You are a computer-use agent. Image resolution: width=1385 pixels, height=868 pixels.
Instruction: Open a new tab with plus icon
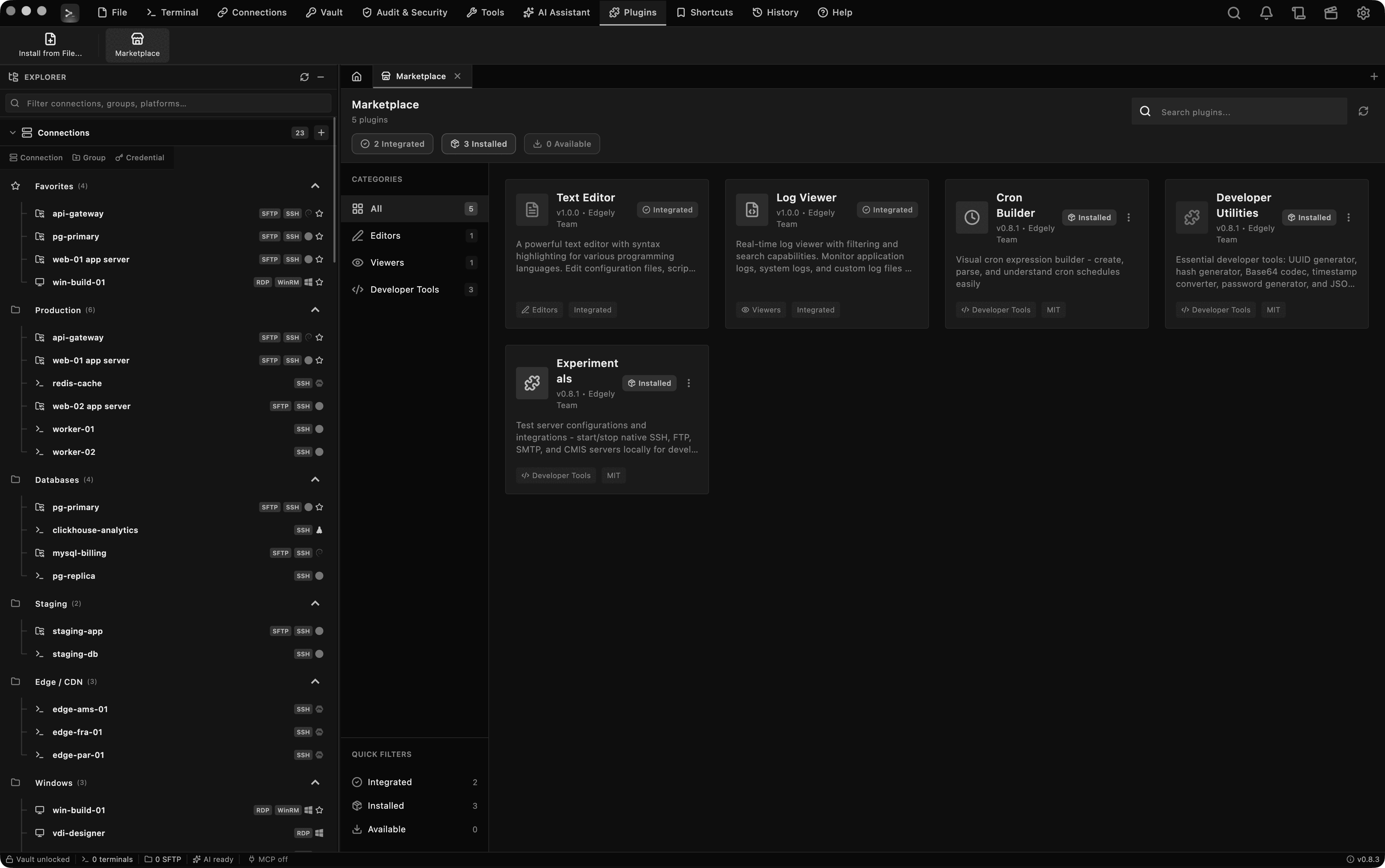[1374, 76]
